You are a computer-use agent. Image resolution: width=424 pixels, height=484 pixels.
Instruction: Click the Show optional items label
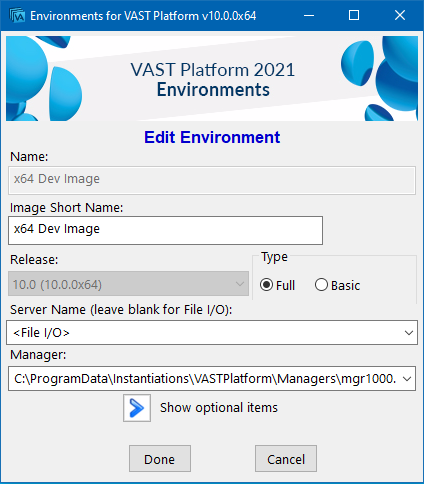point(219,408)
